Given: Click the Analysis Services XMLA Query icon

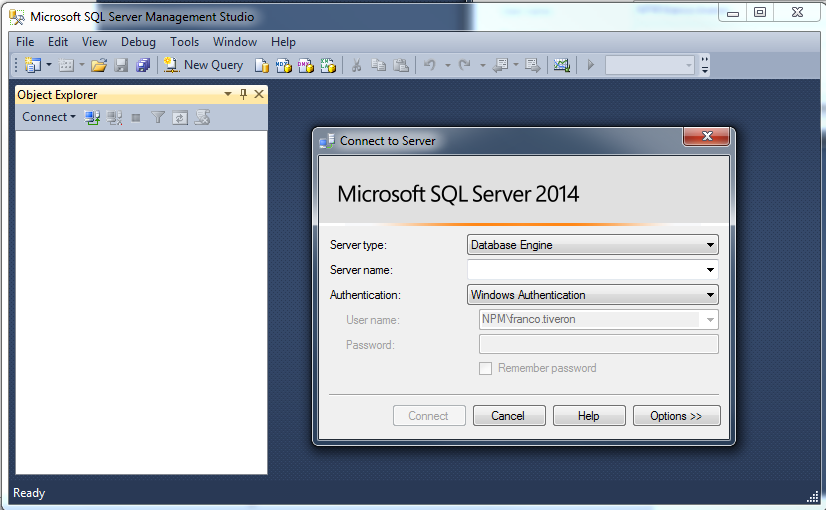Looking at the screenshot, I should 328,65.
